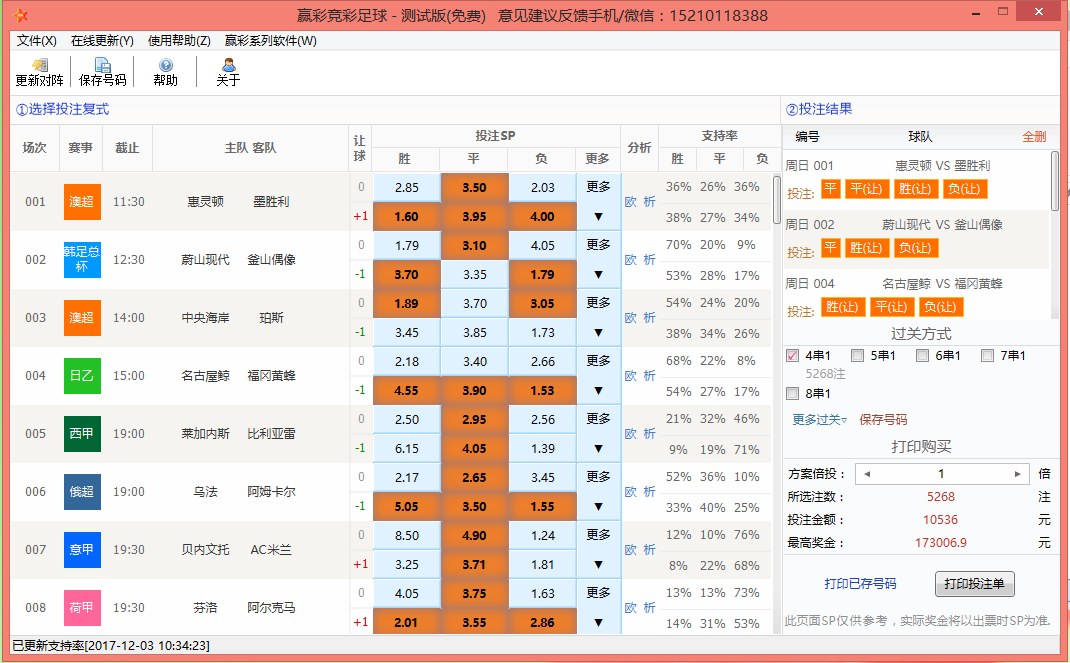
Task: Open the 关于 toolbar icon
Action: tap(228, 72)
